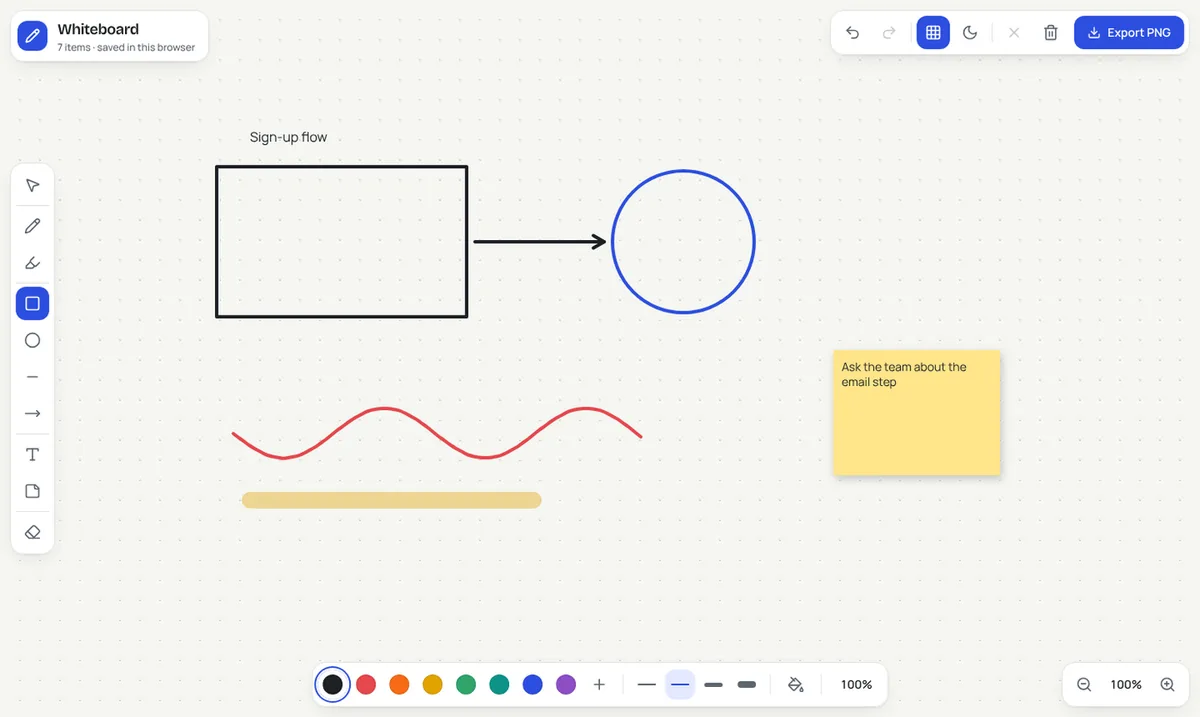Viewport: 1200px width, 717px height.
Task: Click the 100% opacity value
Action: pyautogui.click(x=856, y=685)
